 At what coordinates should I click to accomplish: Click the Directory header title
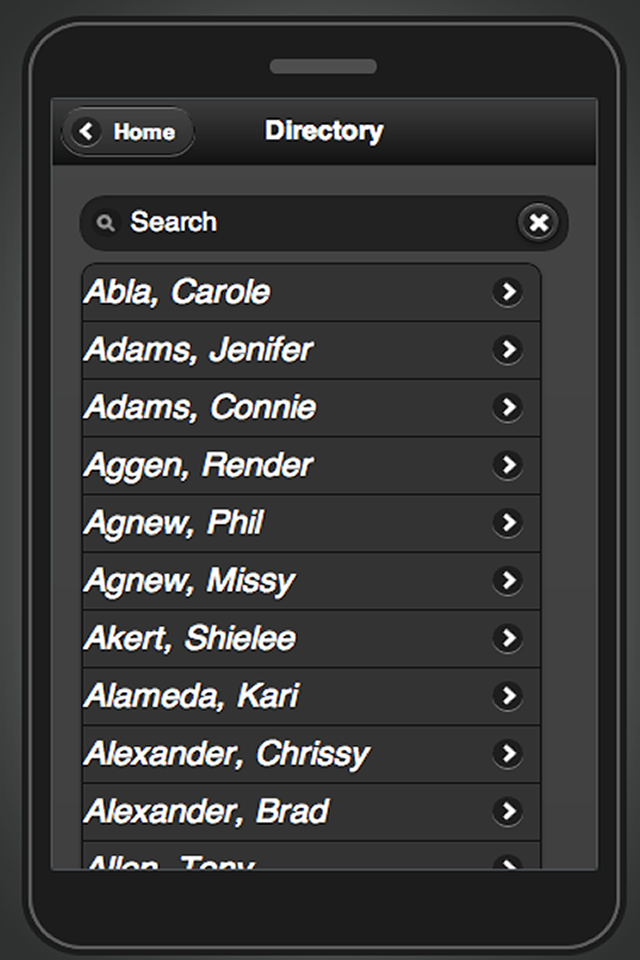pos(324,131)
